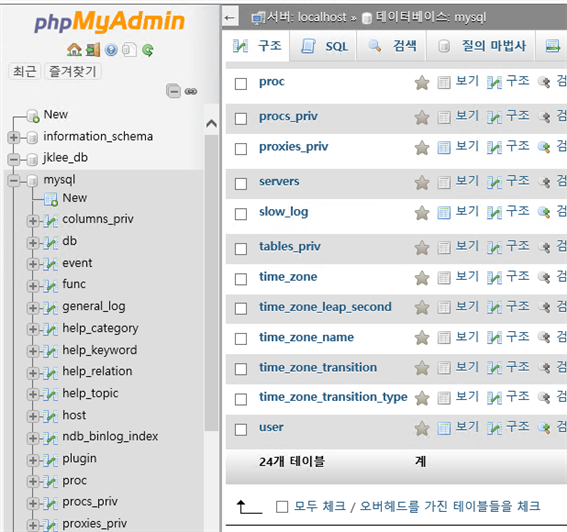Screen dimensions: 567x532
Task: Show the 즐겨찾기 favorites list
Action: click(73, 71)
